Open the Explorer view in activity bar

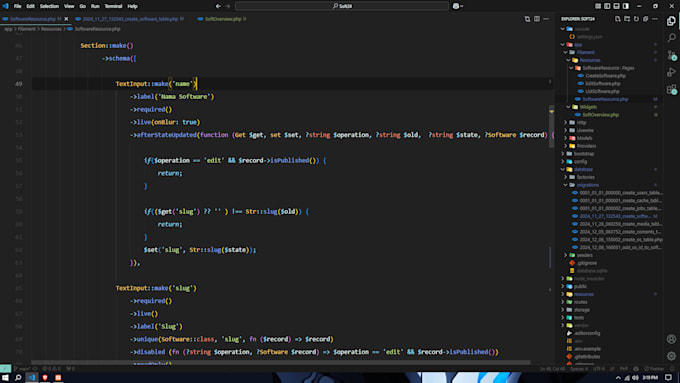[x=671, y=21]
